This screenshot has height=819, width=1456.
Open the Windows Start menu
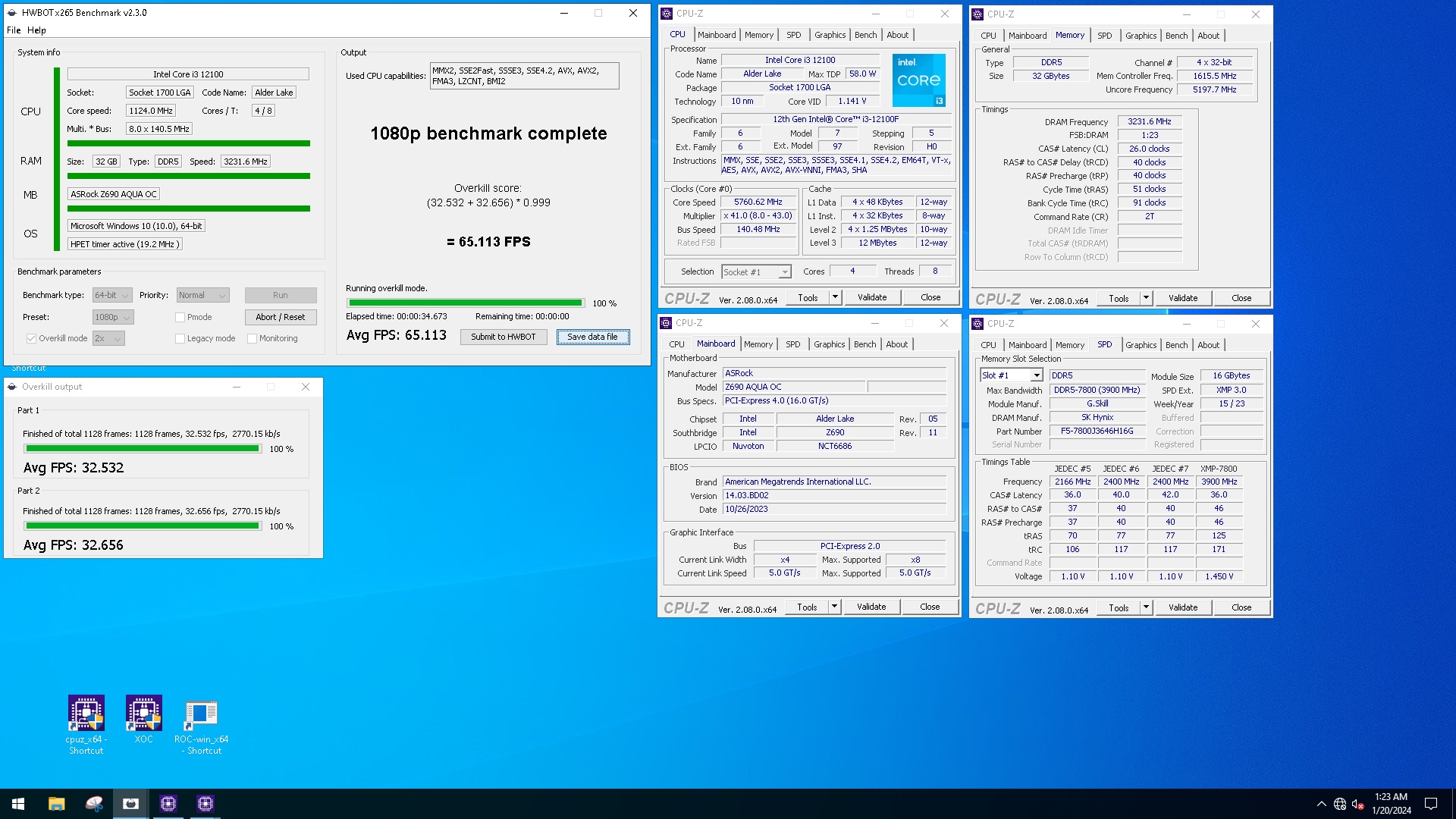18,804
